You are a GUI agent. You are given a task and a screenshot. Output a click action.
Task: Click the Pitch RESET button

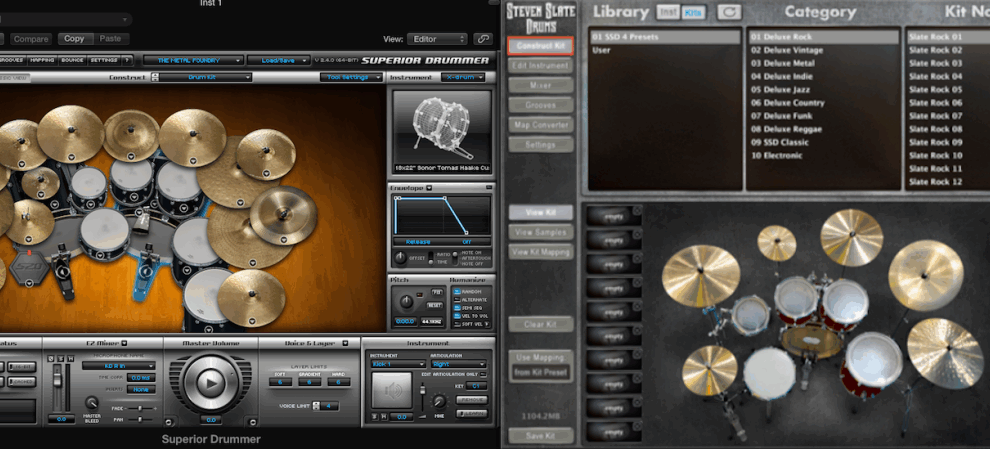(436, 305)
